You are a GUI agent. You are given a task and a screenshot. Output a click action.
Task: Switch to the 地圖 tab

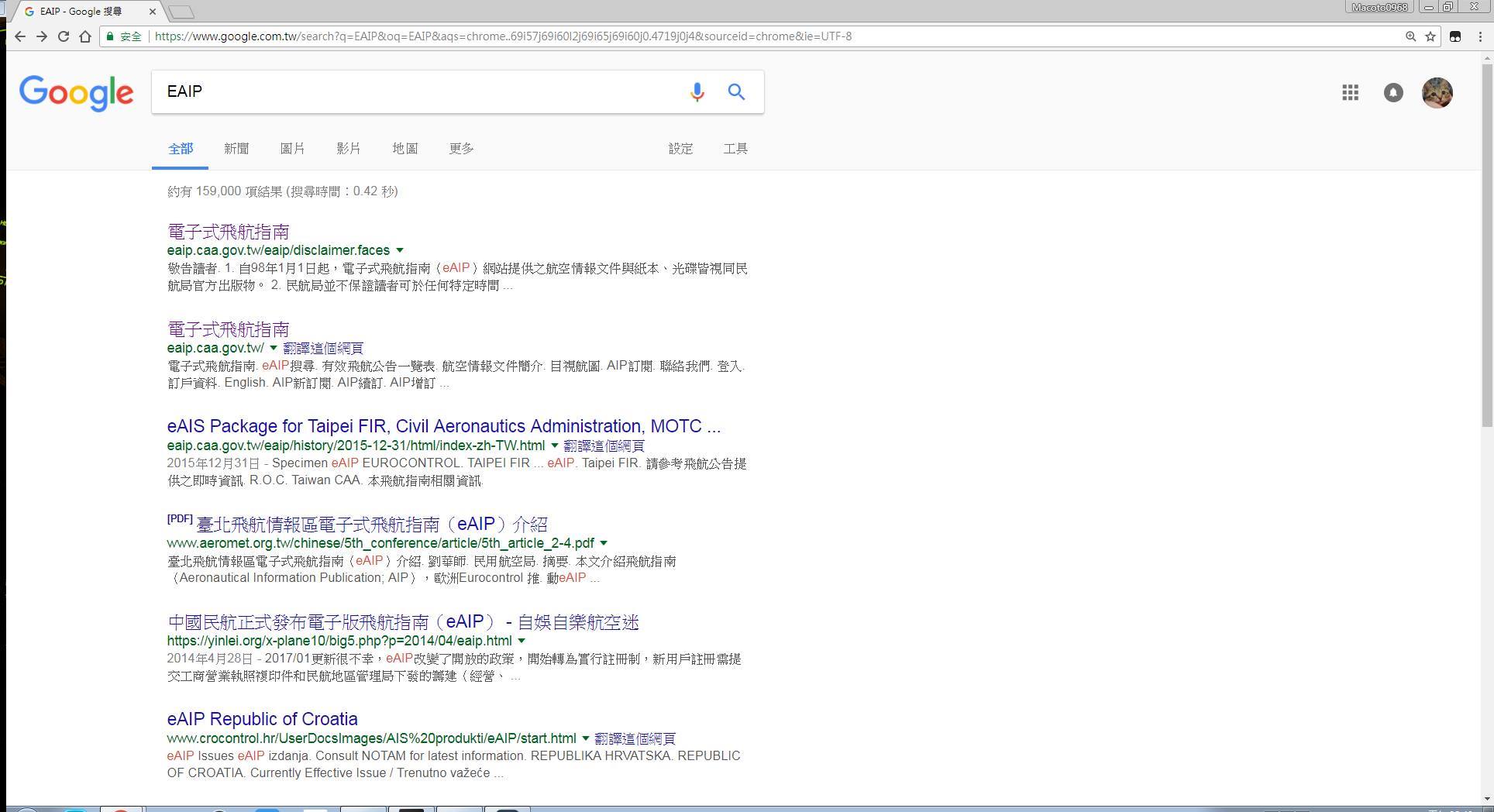(x=405, y=149)
